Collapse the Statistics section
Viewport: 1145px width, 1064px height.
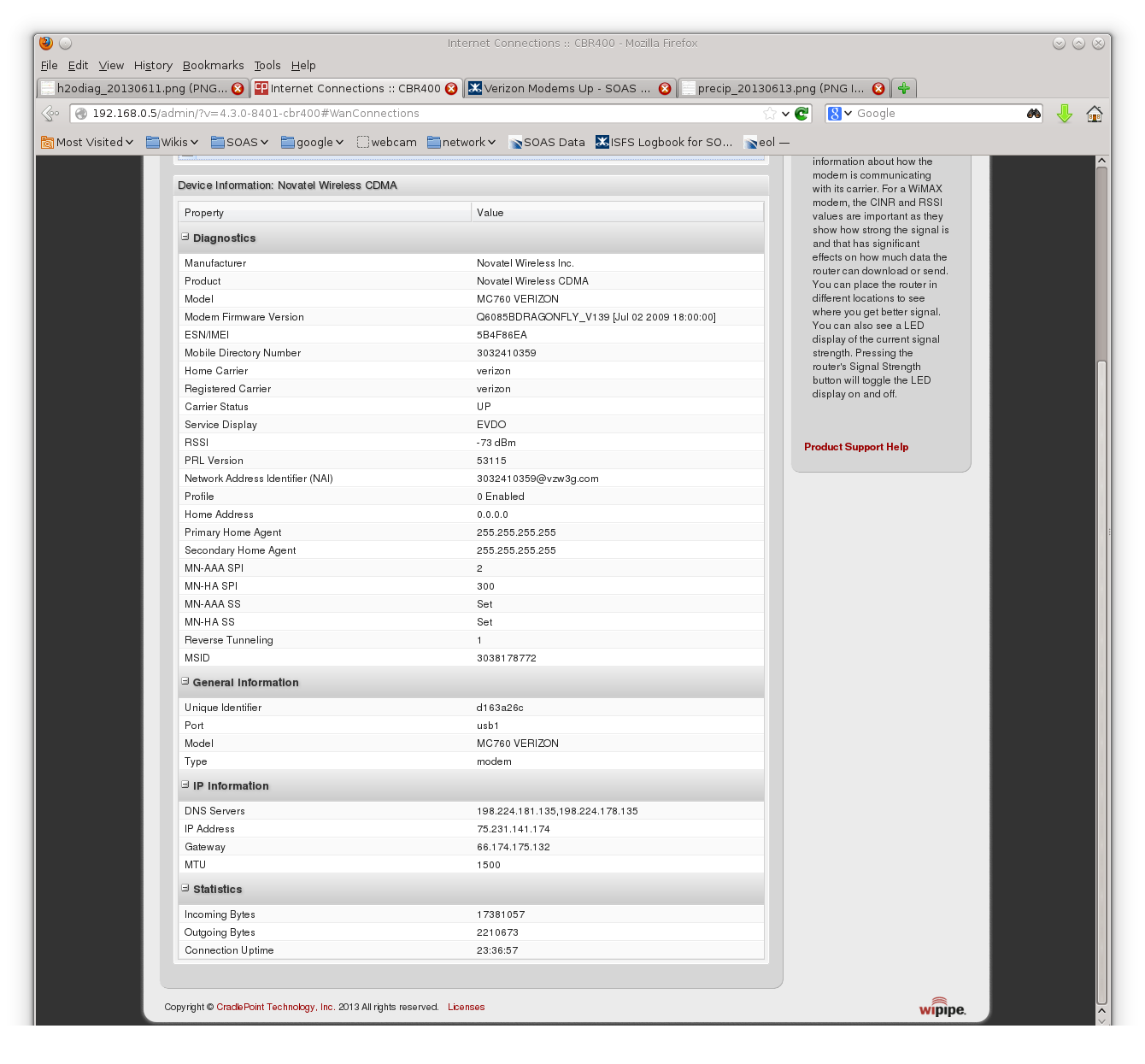pos(185,889)
